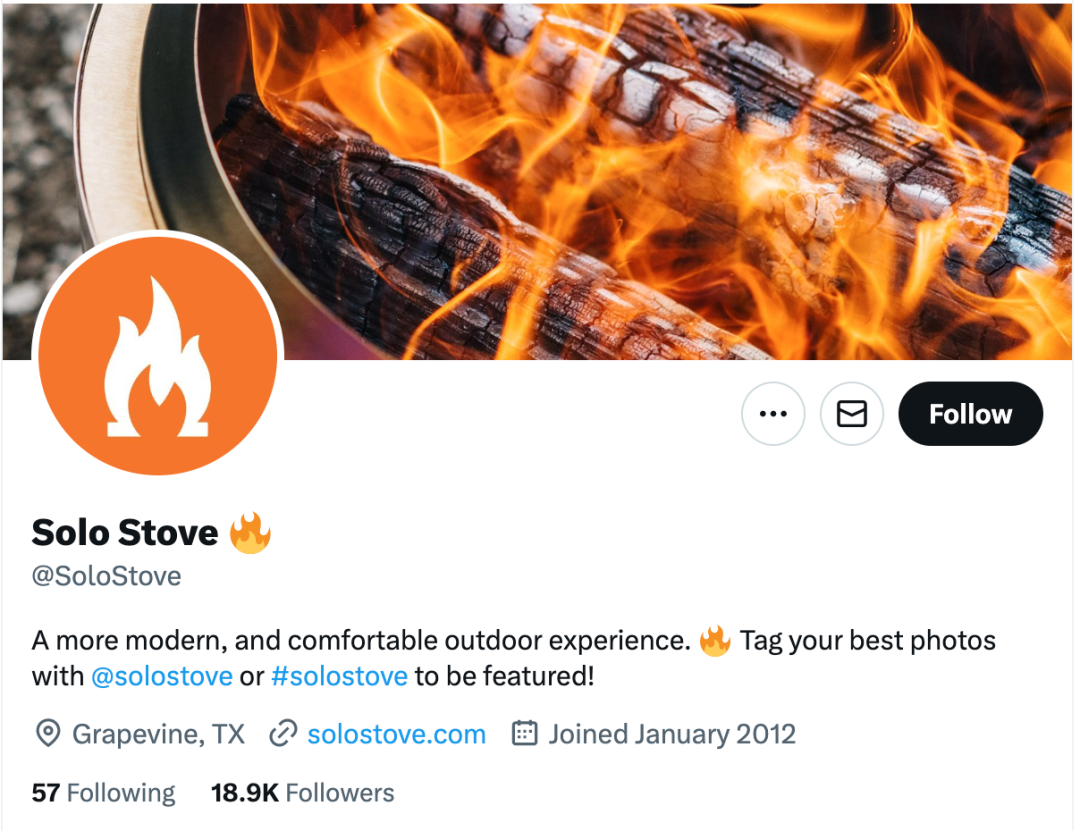
Task: Select the @SoloStove handle text
Action: 107,576
